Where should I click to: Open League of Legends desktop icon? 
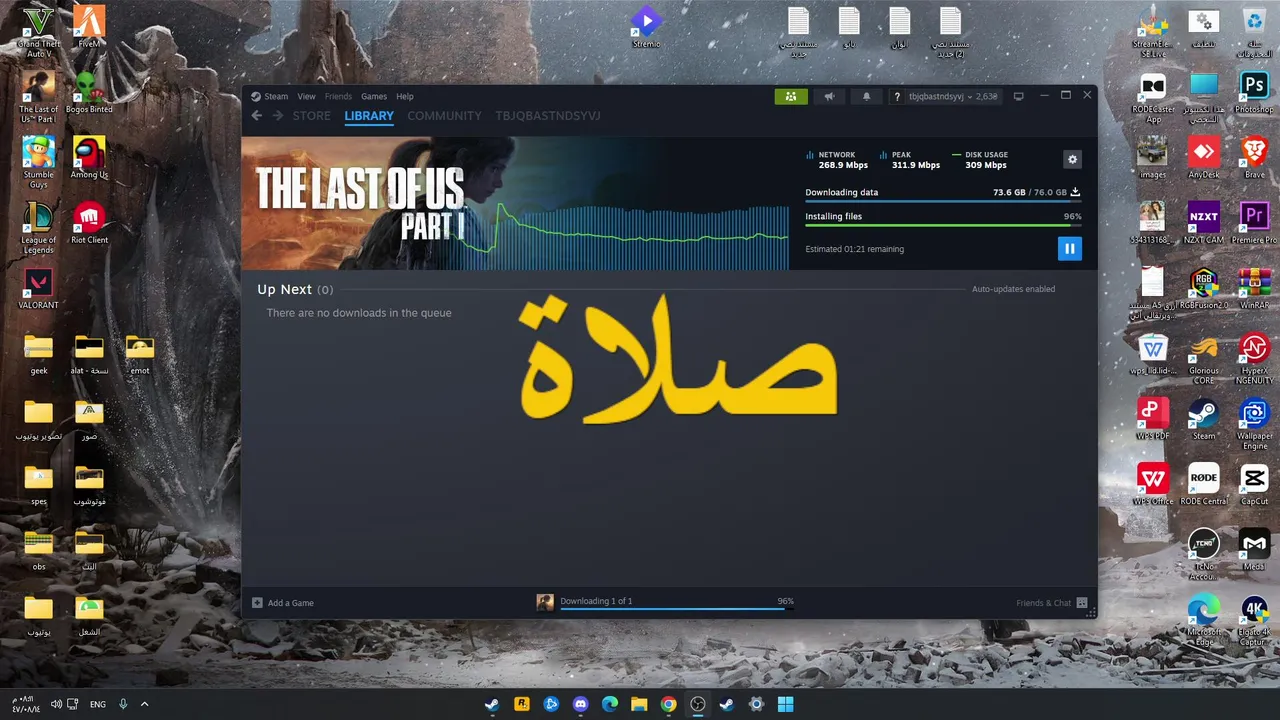[x=38, y=228]
